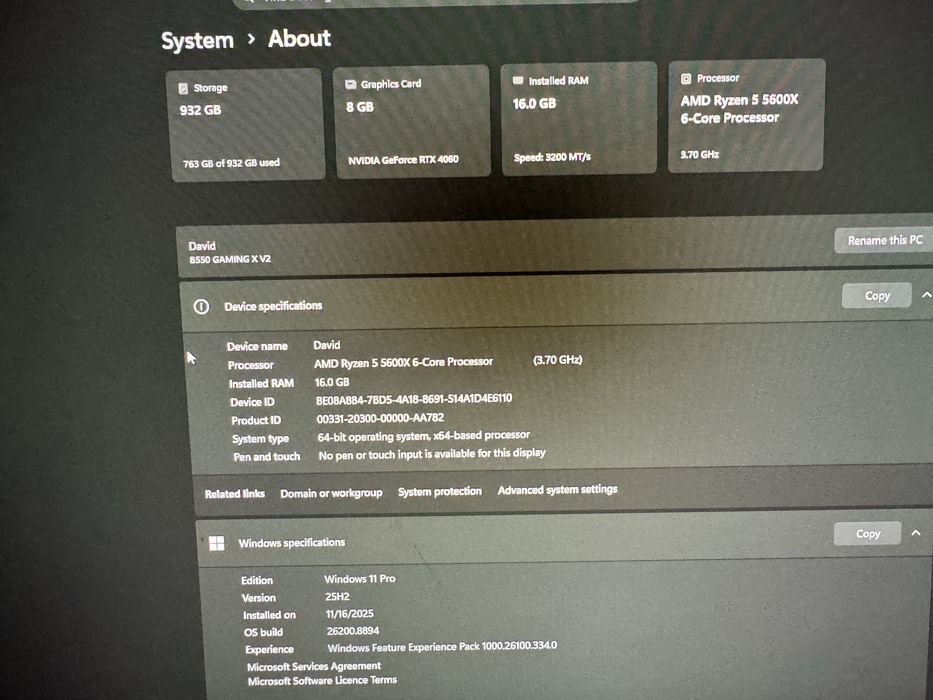Click the Related links label
The image size is (933, 700).
tap(234, 494)
